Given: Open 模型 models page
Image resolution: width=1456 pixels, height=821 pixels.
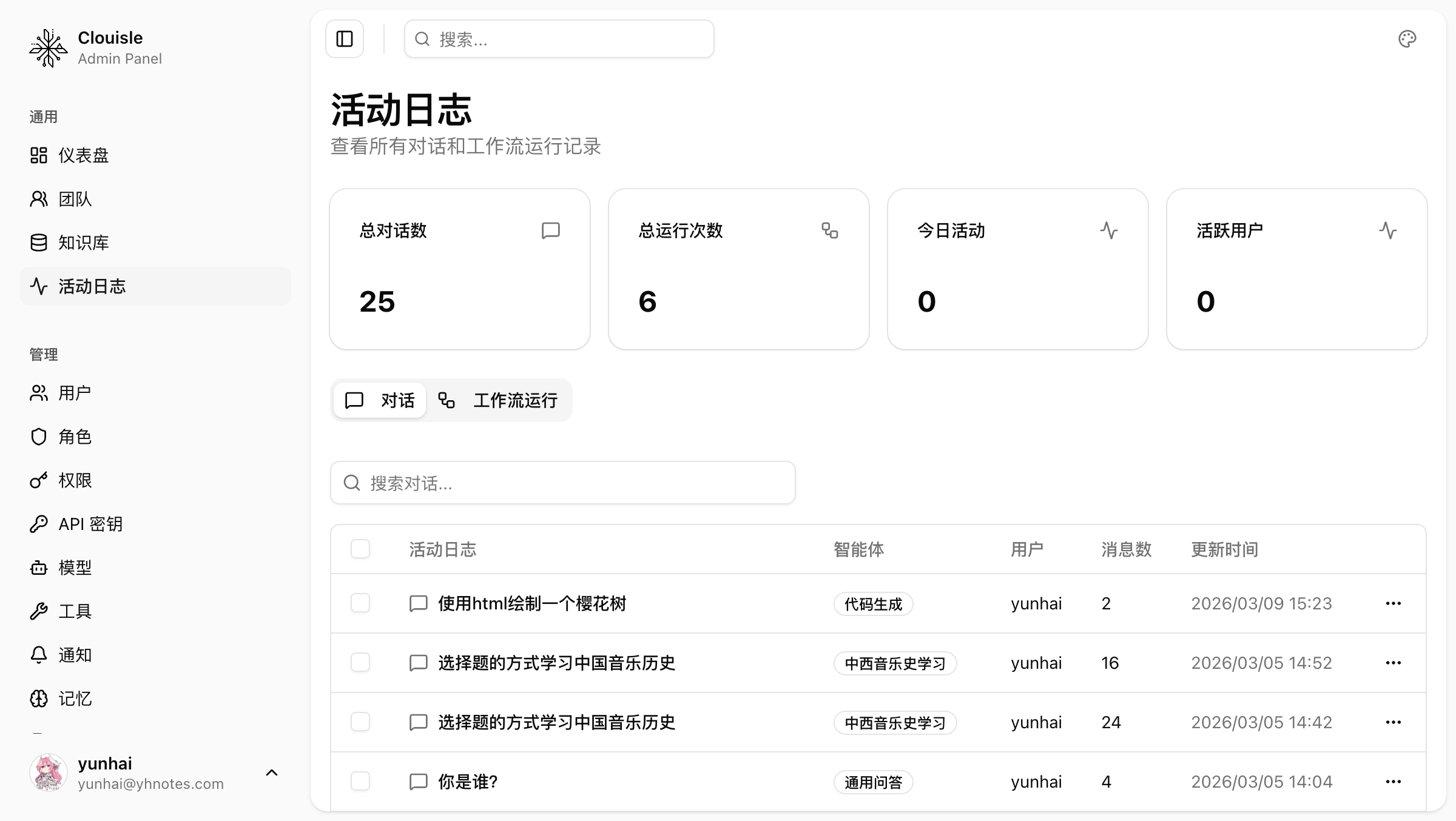Looking at the screenshot, I should click(75, 568).
